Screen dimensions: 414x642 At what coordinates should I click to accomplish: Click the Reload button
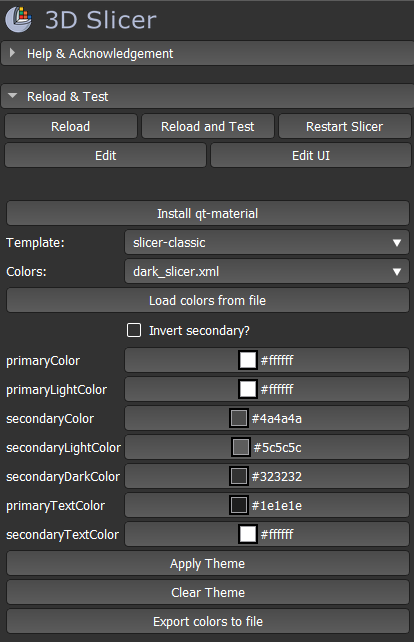coord(70,127)
